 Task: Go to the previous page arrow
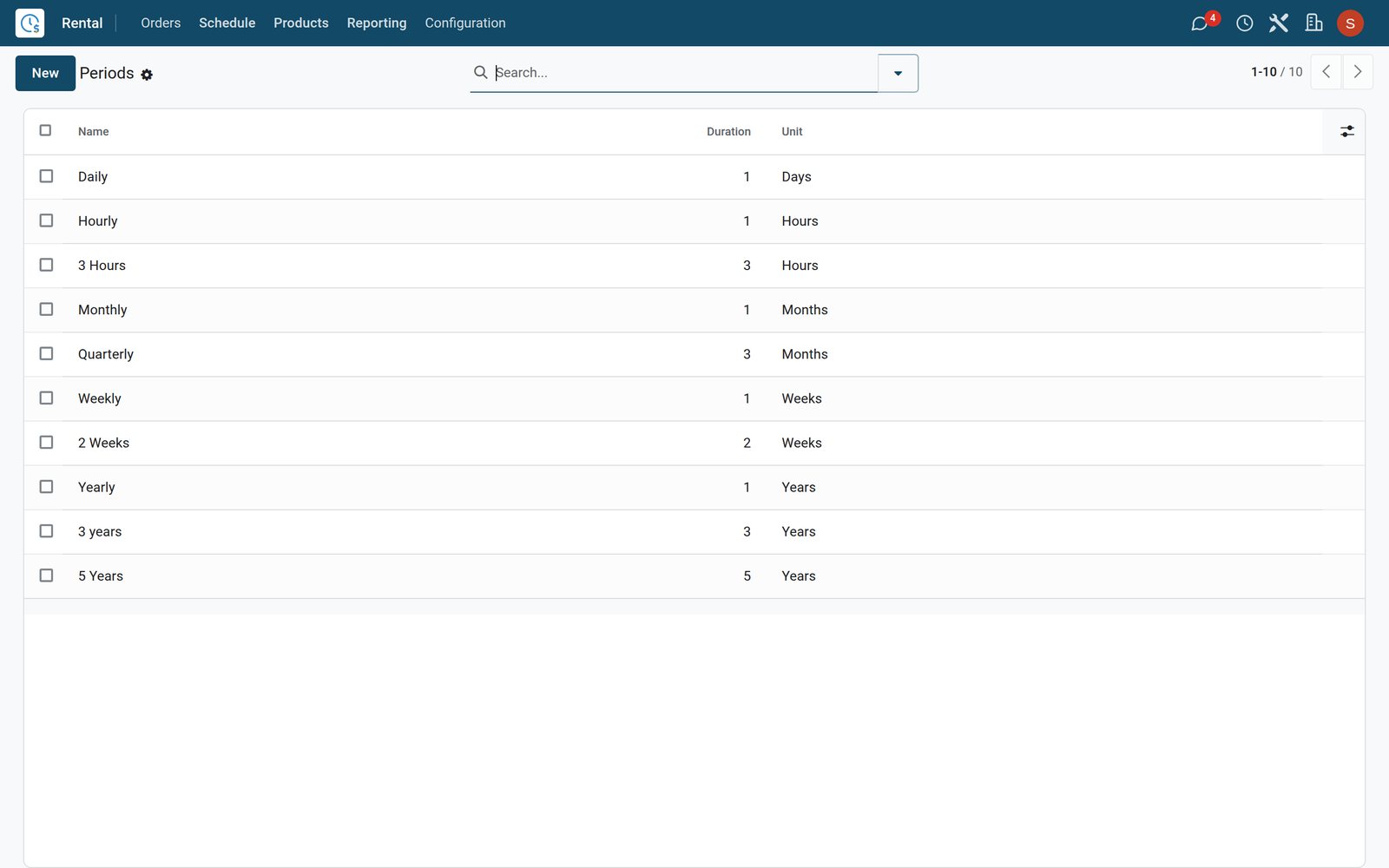[x=1326, y=72]
